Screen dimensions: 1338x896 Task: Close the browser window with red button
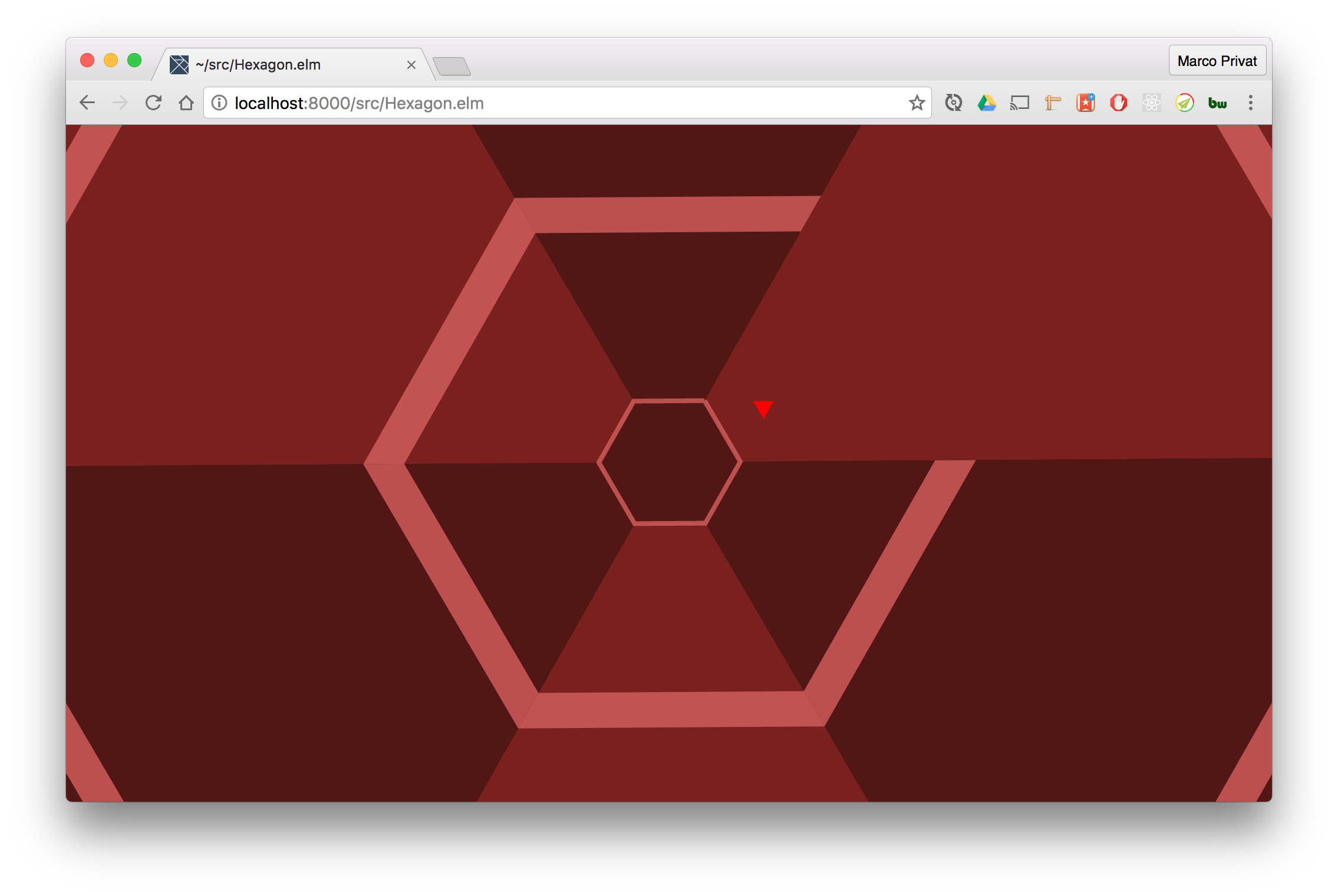[x=87, y=60]
